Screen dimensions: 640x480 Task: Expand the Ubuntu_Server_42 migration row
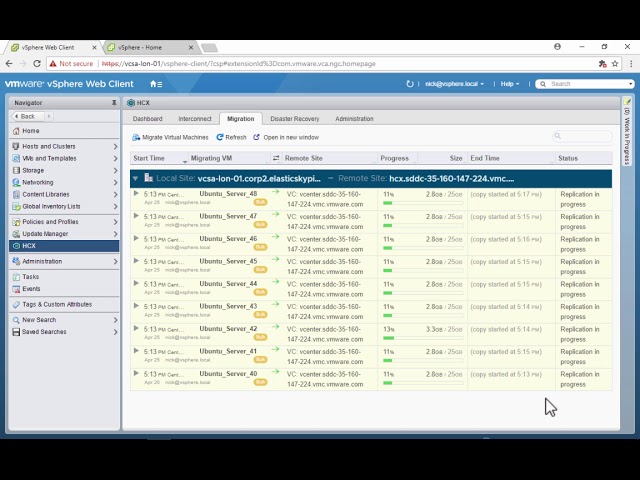pyautogui.click(x=137, y=330)
